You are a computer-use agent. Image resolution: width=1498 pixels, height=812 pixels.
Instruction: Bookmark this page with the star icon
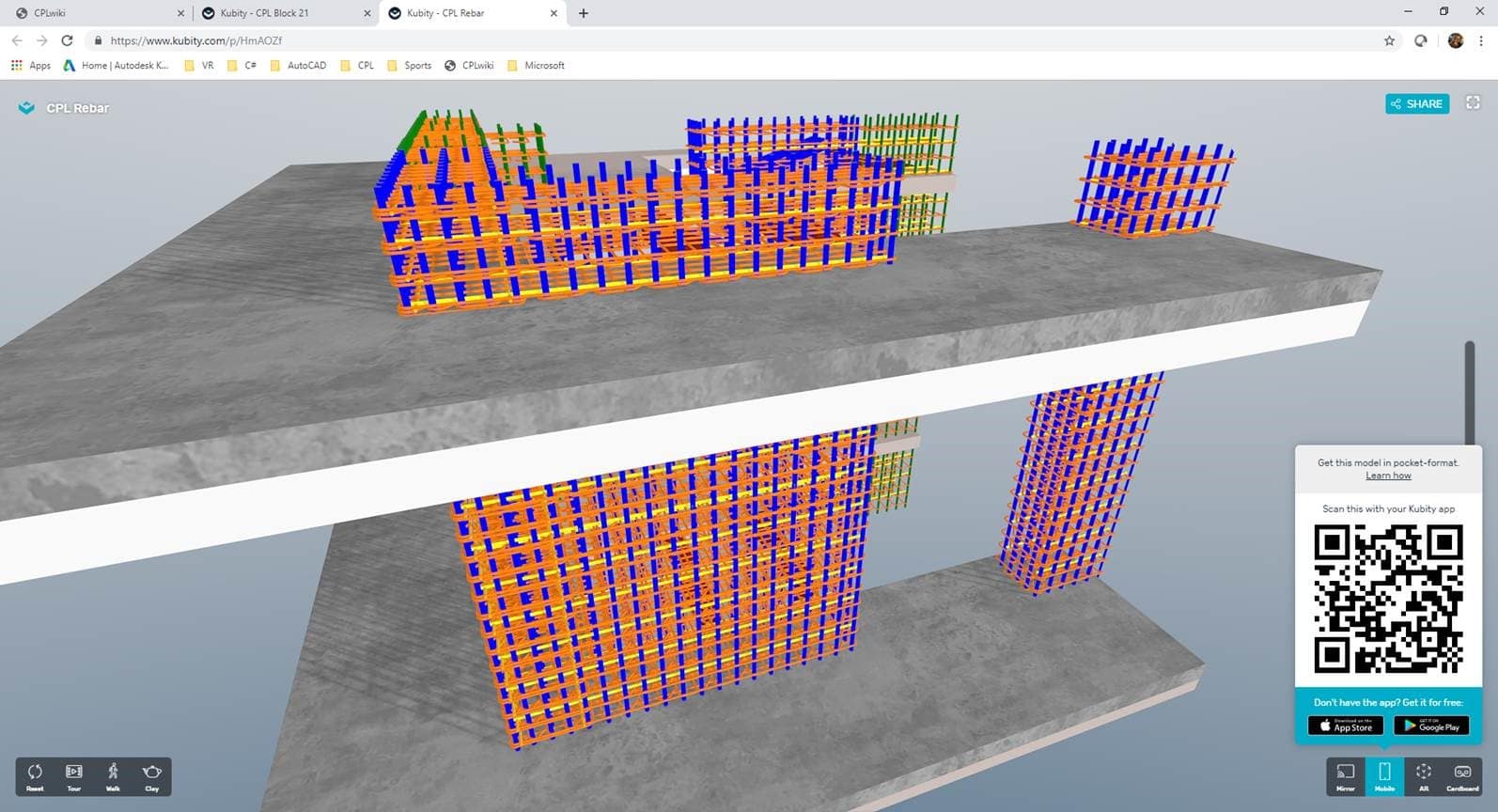coord(1389,40)
